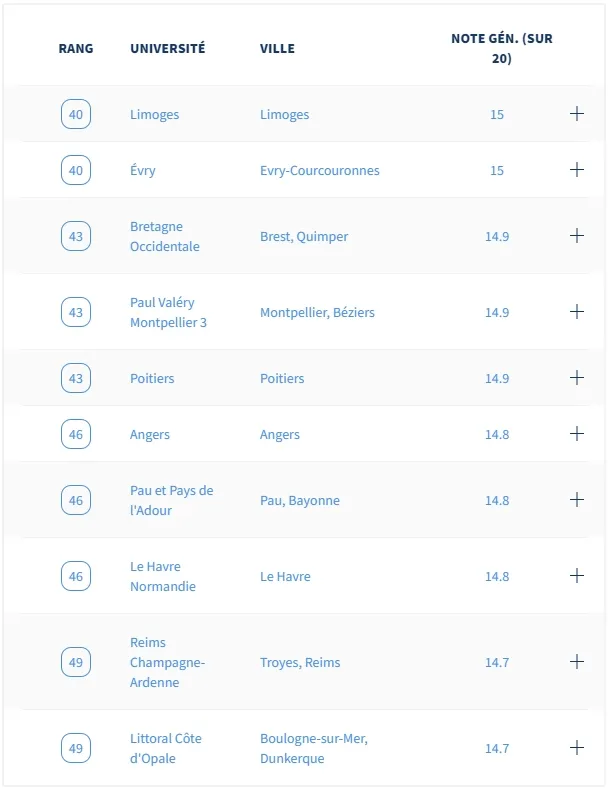
Task: Open the Limoges university link
Action: 155,115
